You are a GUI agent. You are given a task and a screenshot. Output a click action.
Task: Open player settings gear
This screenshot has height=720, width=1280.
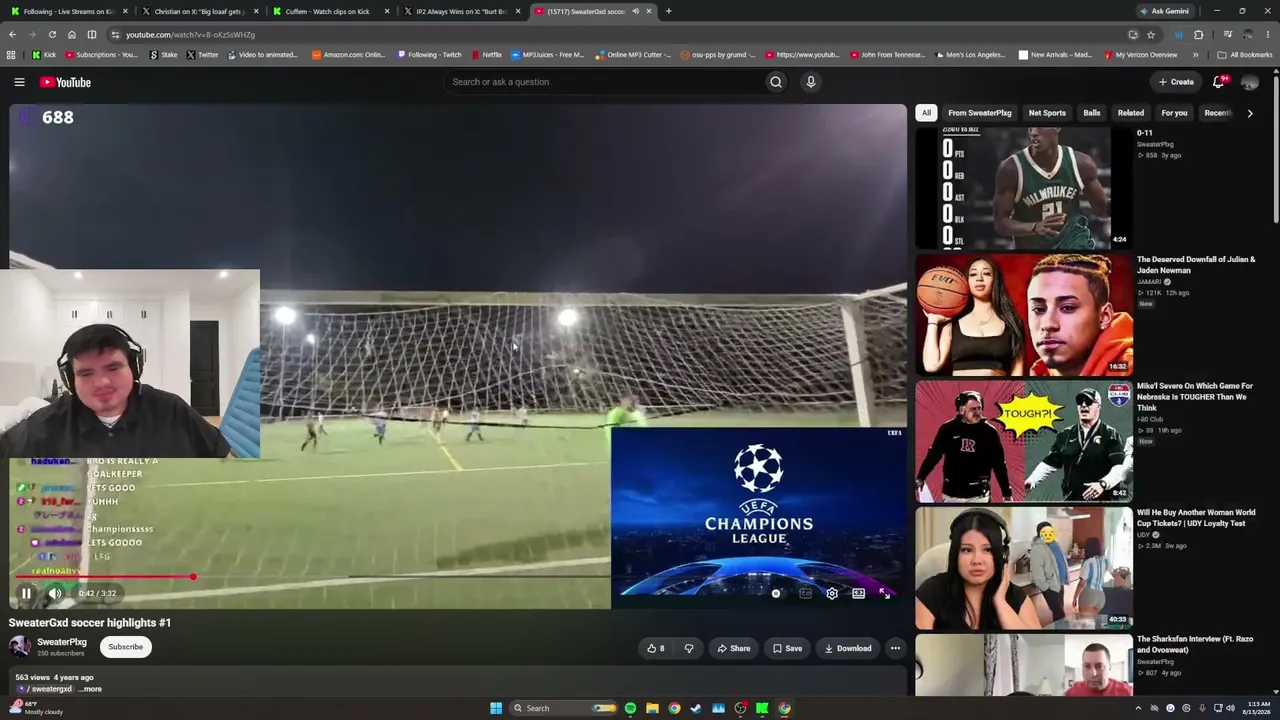[832, 593]
